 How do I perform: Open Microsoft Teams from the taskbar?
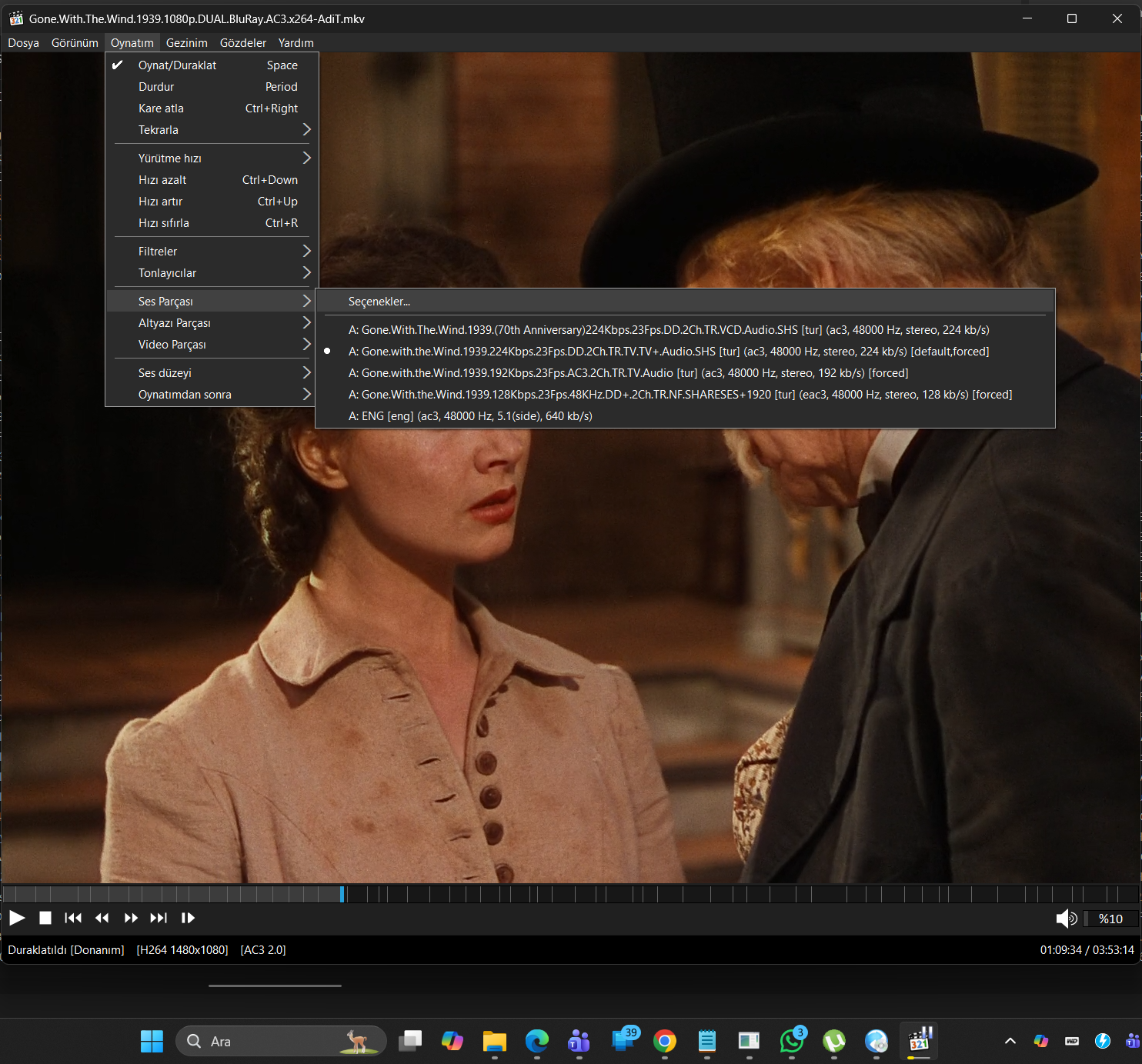579,1041
